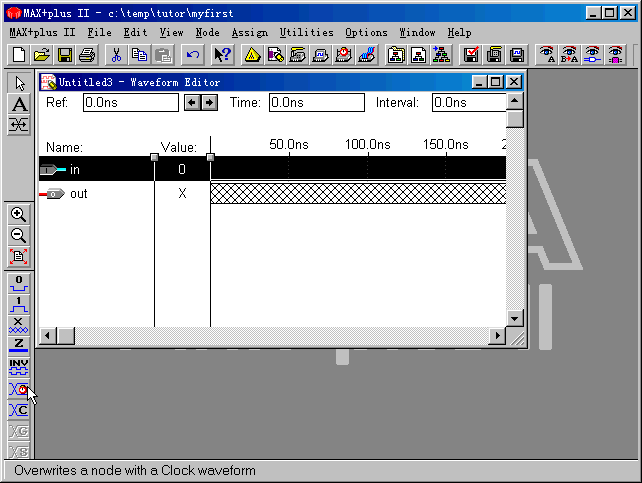
Task: Click the Save file toolbar icon
Action: click(x=64, y=55)
